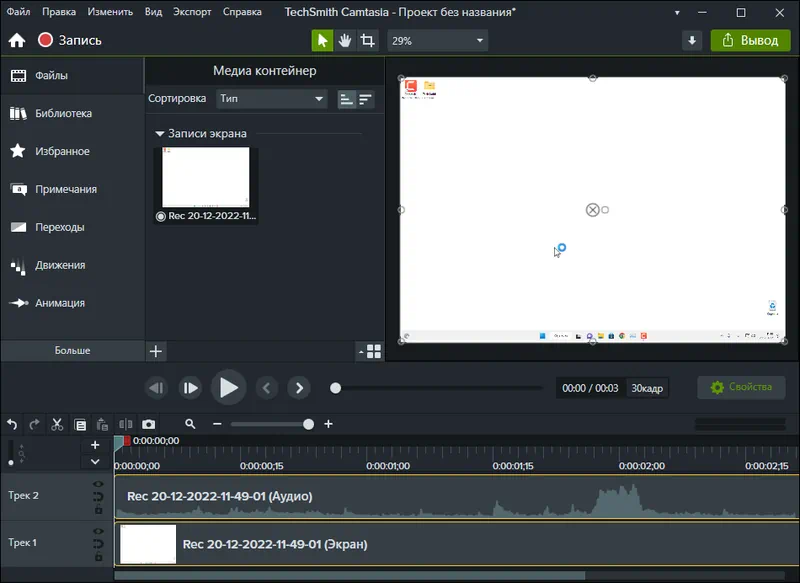Jump to previous clip playback button
Screen dimensions: 800x583
coord(156,388)
